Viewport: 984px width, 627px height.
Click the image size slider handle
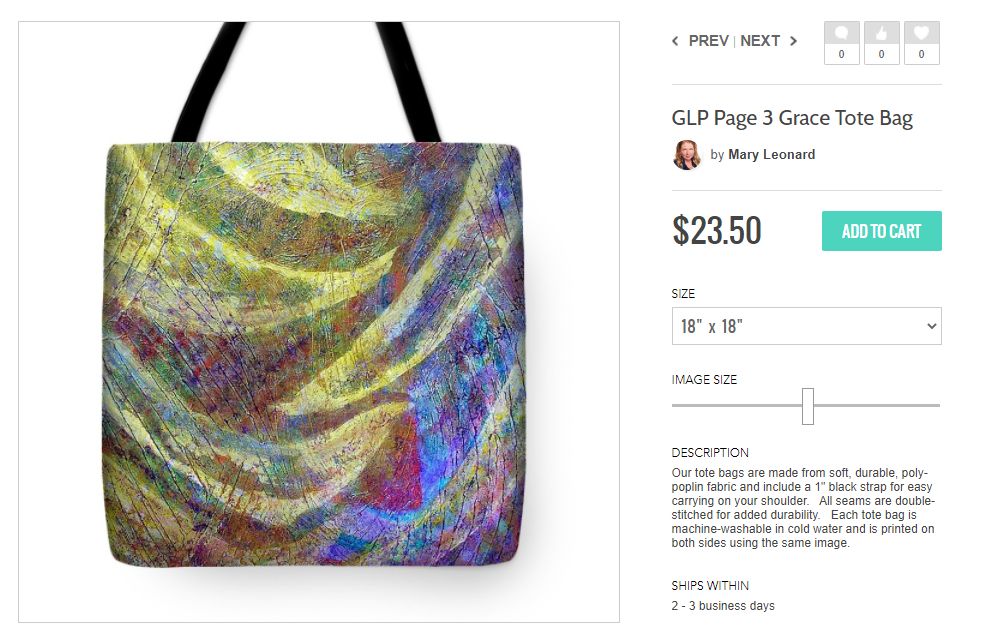[808, 406]
